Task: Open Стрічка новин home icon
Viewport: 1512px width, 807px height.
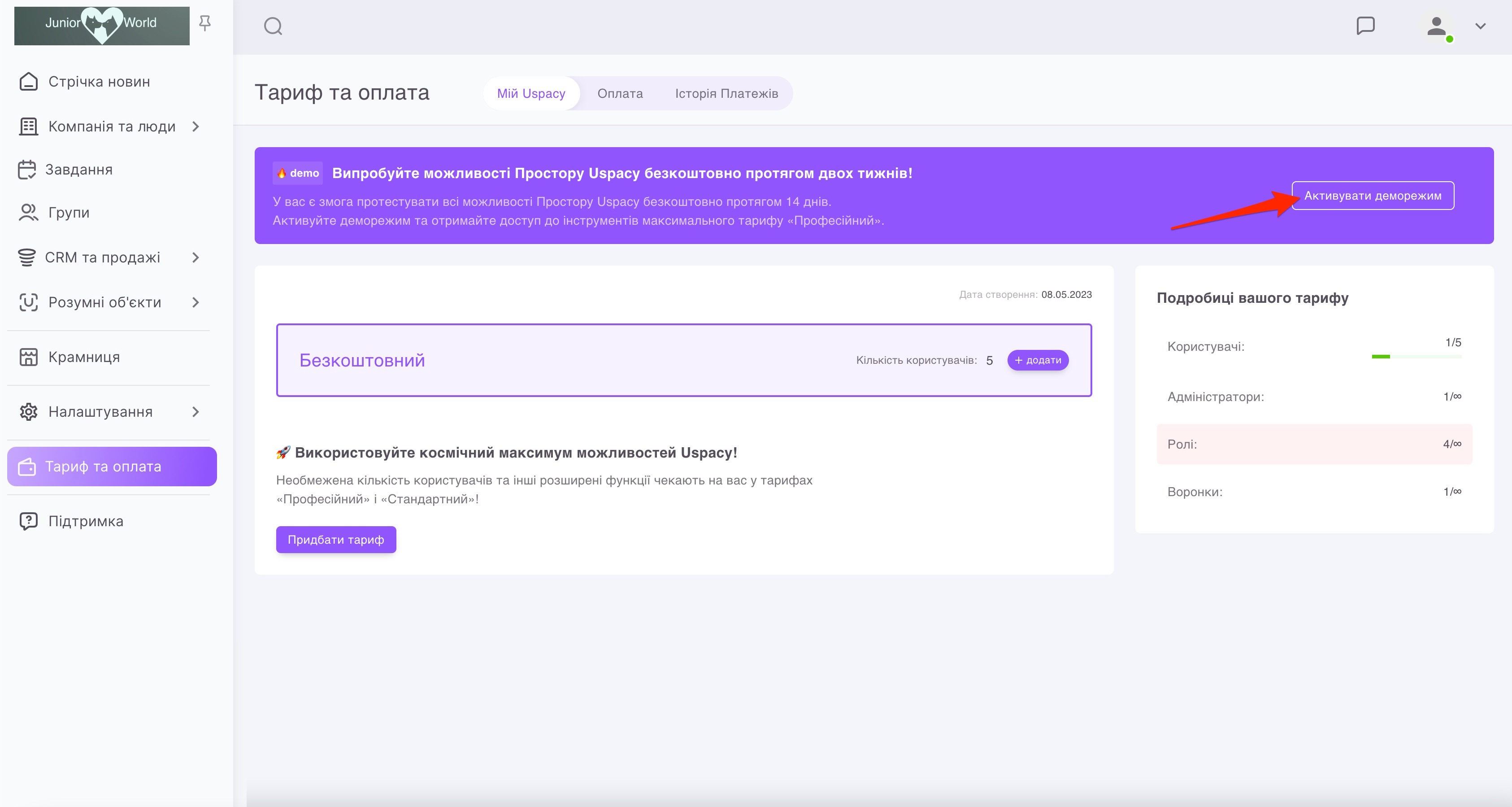Action: point(28,82)
